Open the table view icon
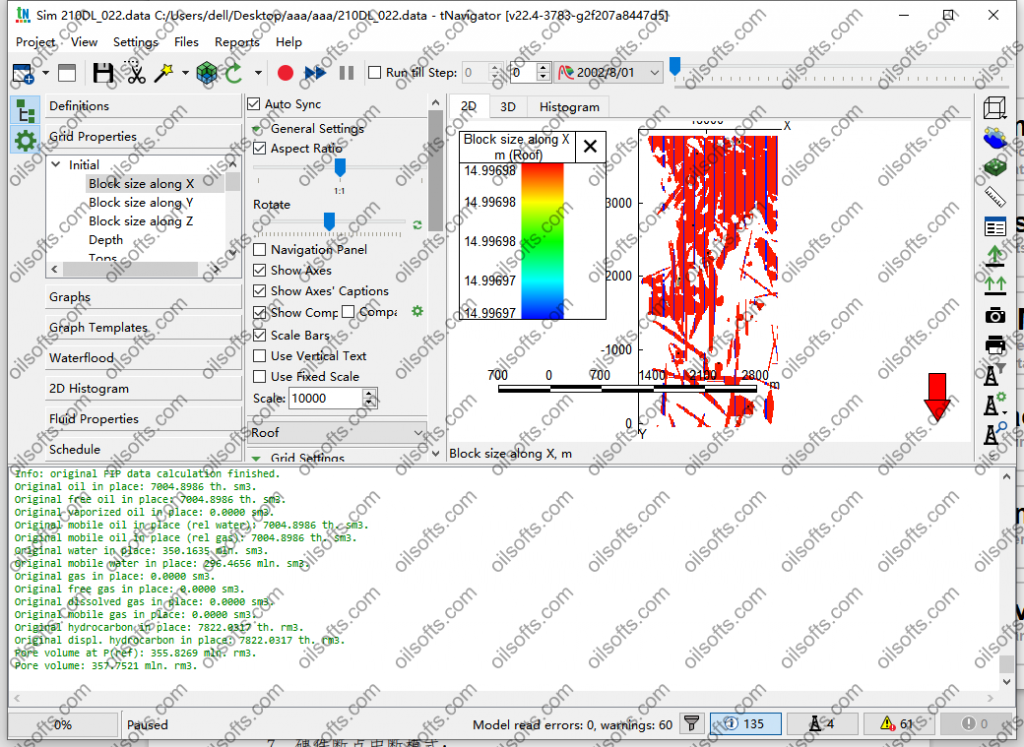Viewport: 1024px width, 747px height. pos(995,227)
